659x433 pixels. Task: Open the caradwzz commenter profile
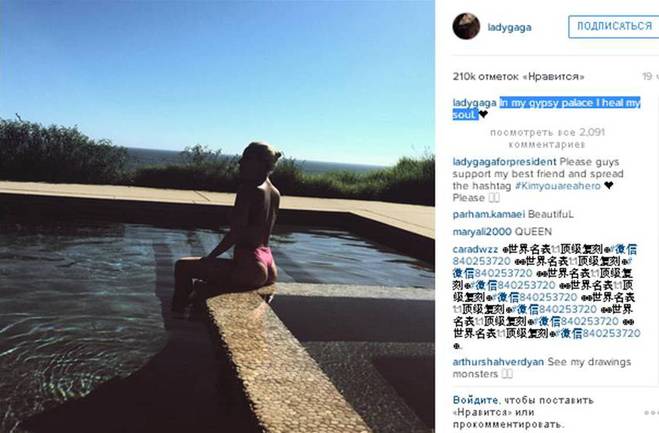[x=475, y=249]
